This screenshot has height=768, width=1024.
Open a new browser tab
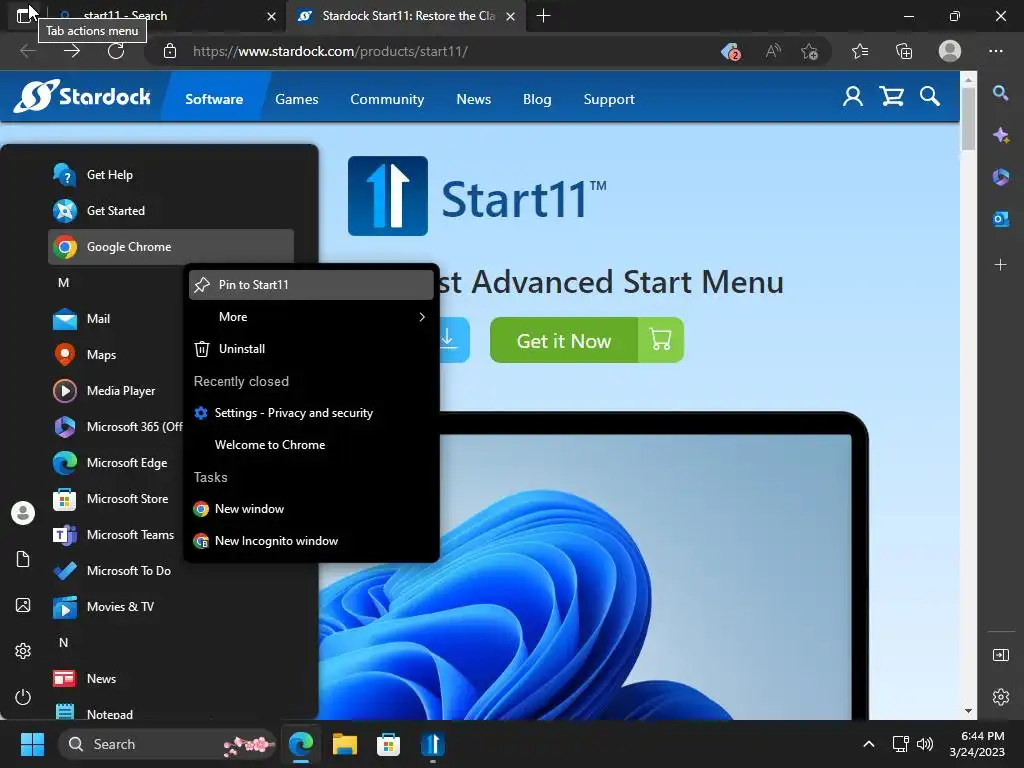coord(543,16)
